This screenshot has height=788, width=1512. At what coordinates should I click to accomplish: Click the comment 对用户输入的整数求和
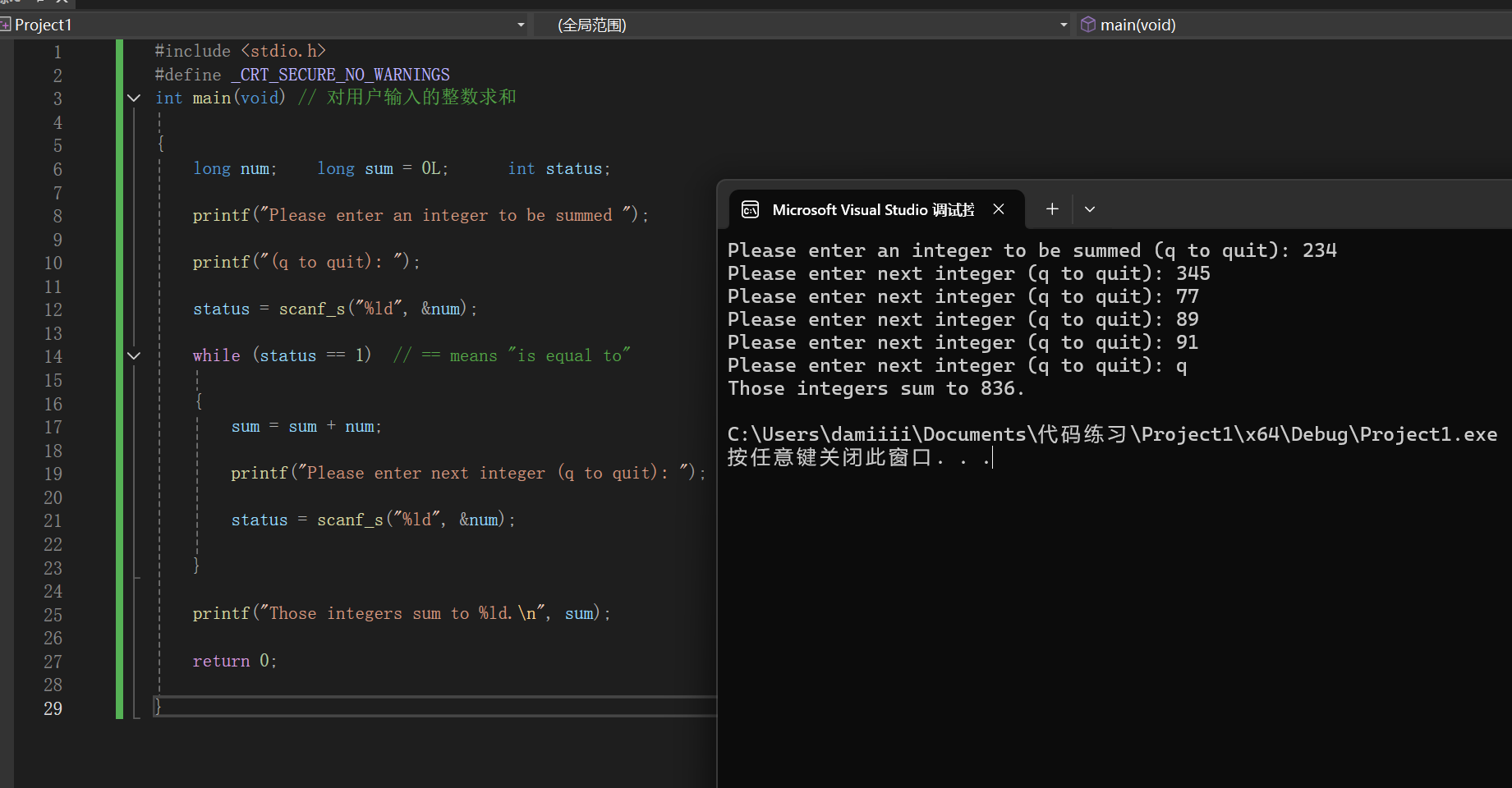click(x=407, y=98)
